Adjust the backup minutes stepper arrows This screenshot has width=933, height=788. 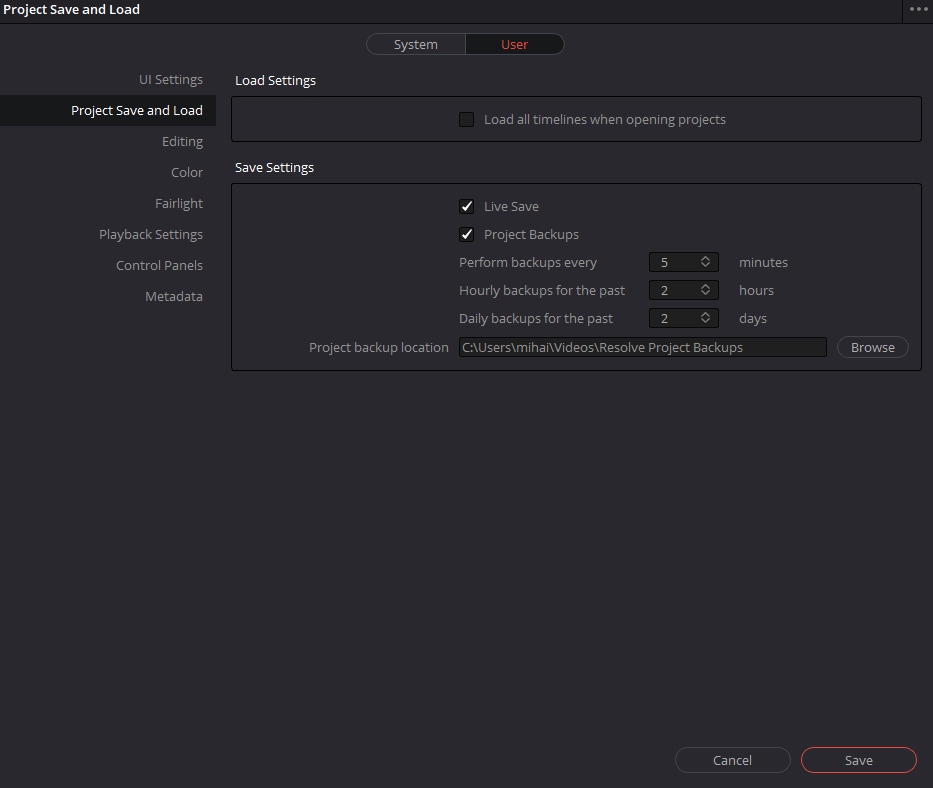point(705,262)
